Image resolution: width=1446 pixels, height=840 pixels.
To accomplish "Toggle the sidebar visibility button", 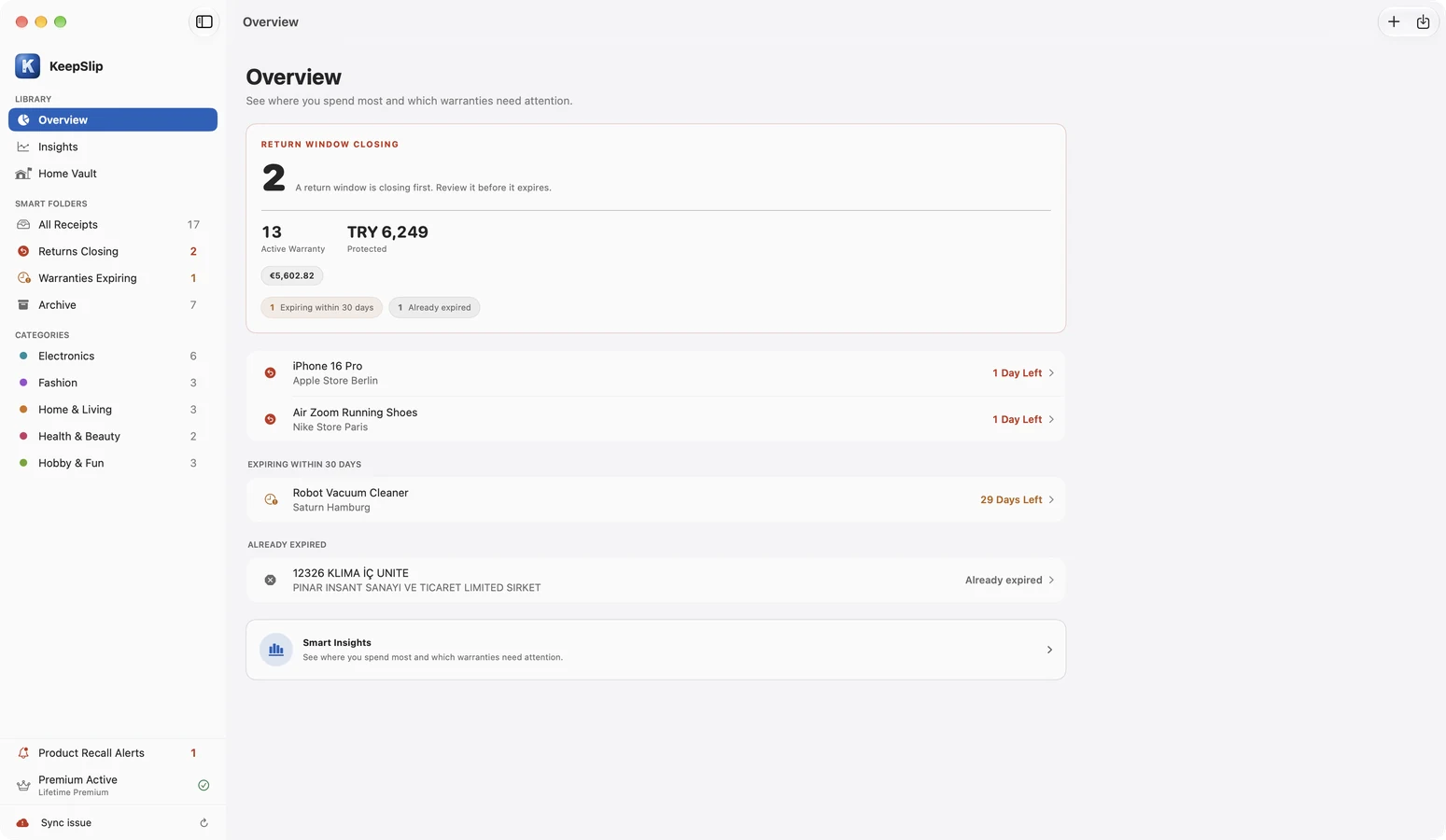I will point(204,21).
